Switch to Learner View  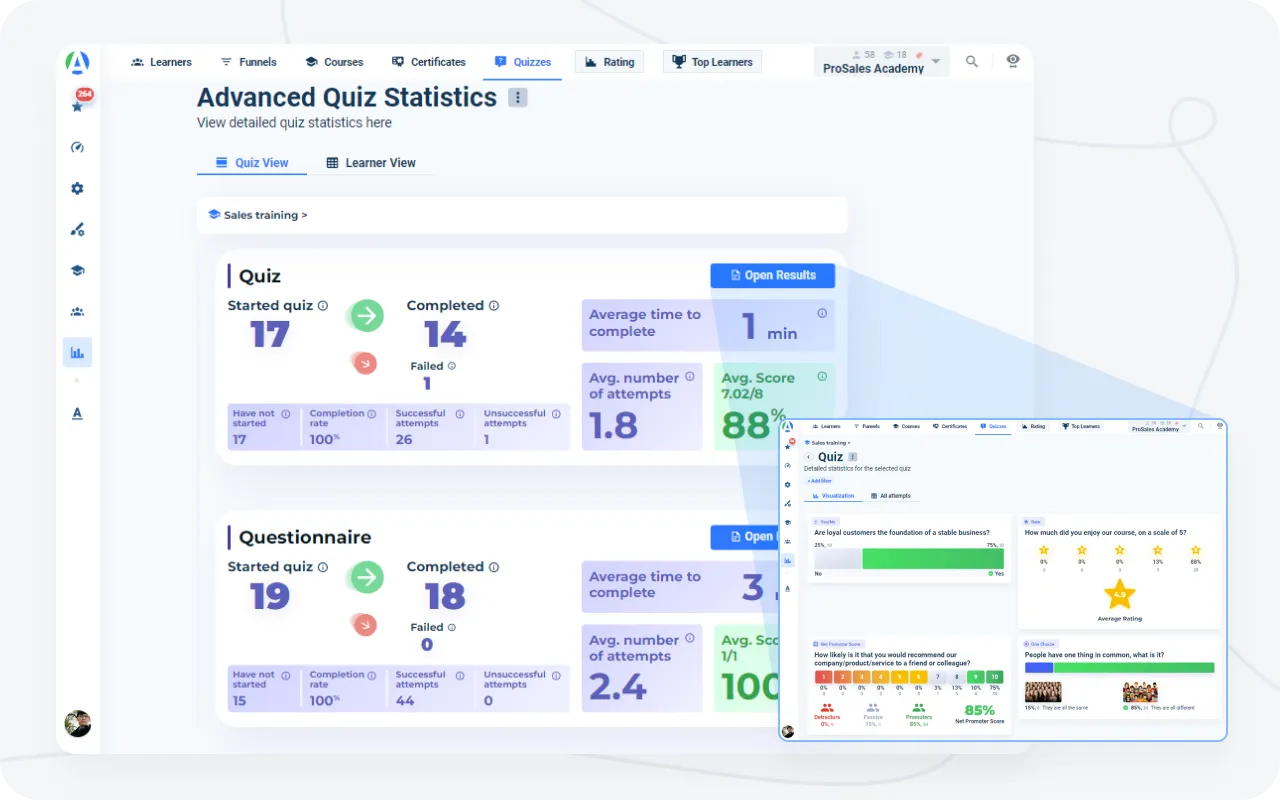(x=370, y=163)
